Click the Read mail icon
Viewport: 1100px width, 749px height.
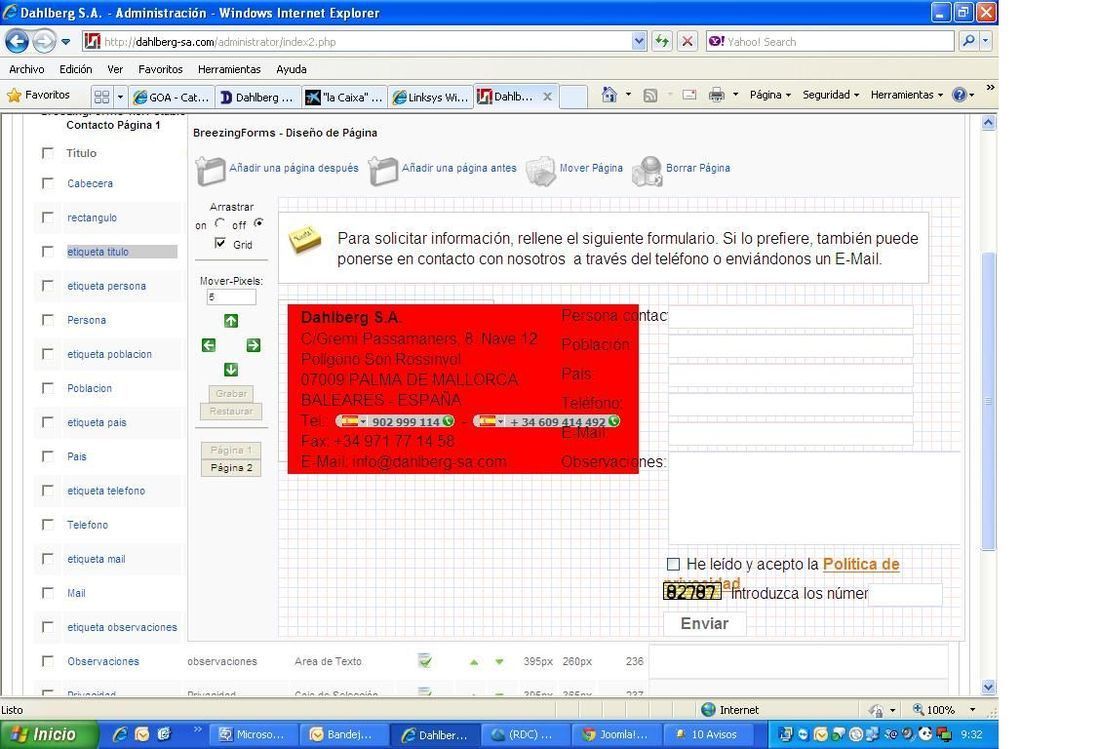pyautogui.click(x=690, y=95)
